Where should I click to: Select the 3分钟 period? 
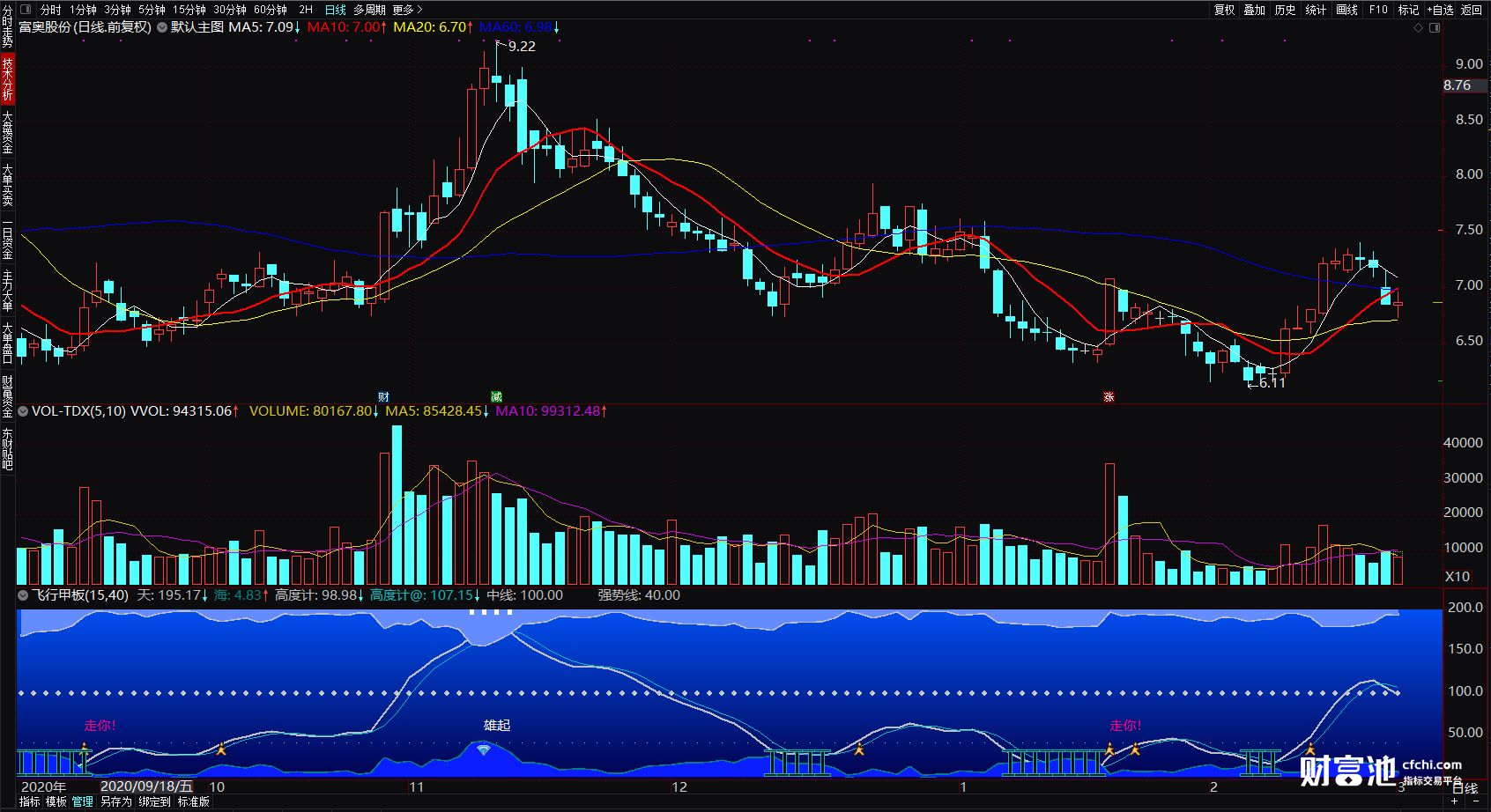pyautogui.click(x=117, y=10)
